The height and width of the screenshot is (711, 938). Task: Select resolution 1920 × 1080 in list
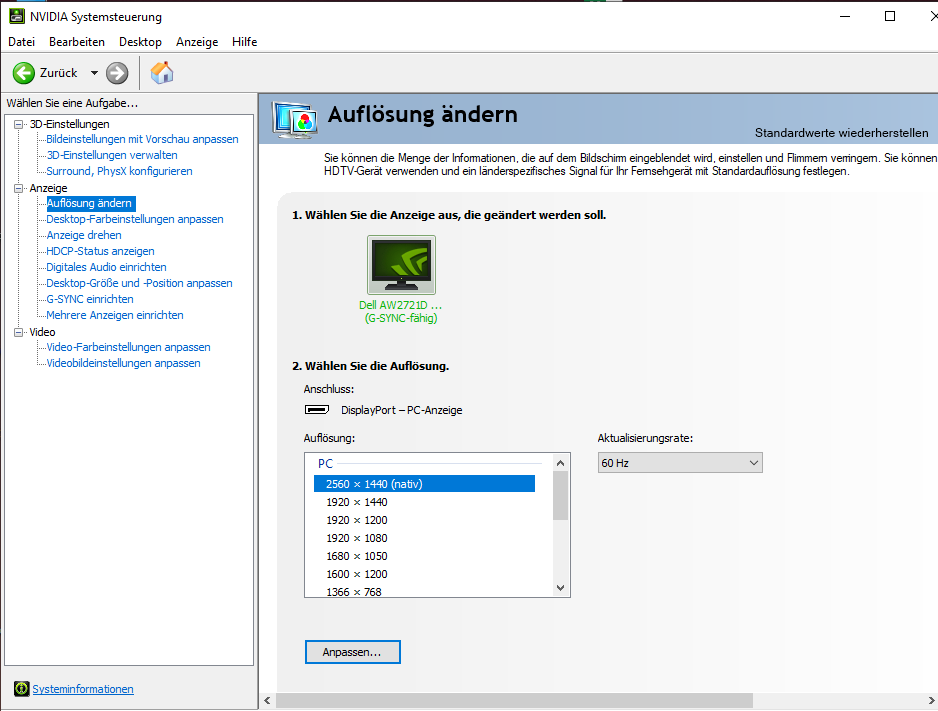pyautogui.click(x=356, y=538)
